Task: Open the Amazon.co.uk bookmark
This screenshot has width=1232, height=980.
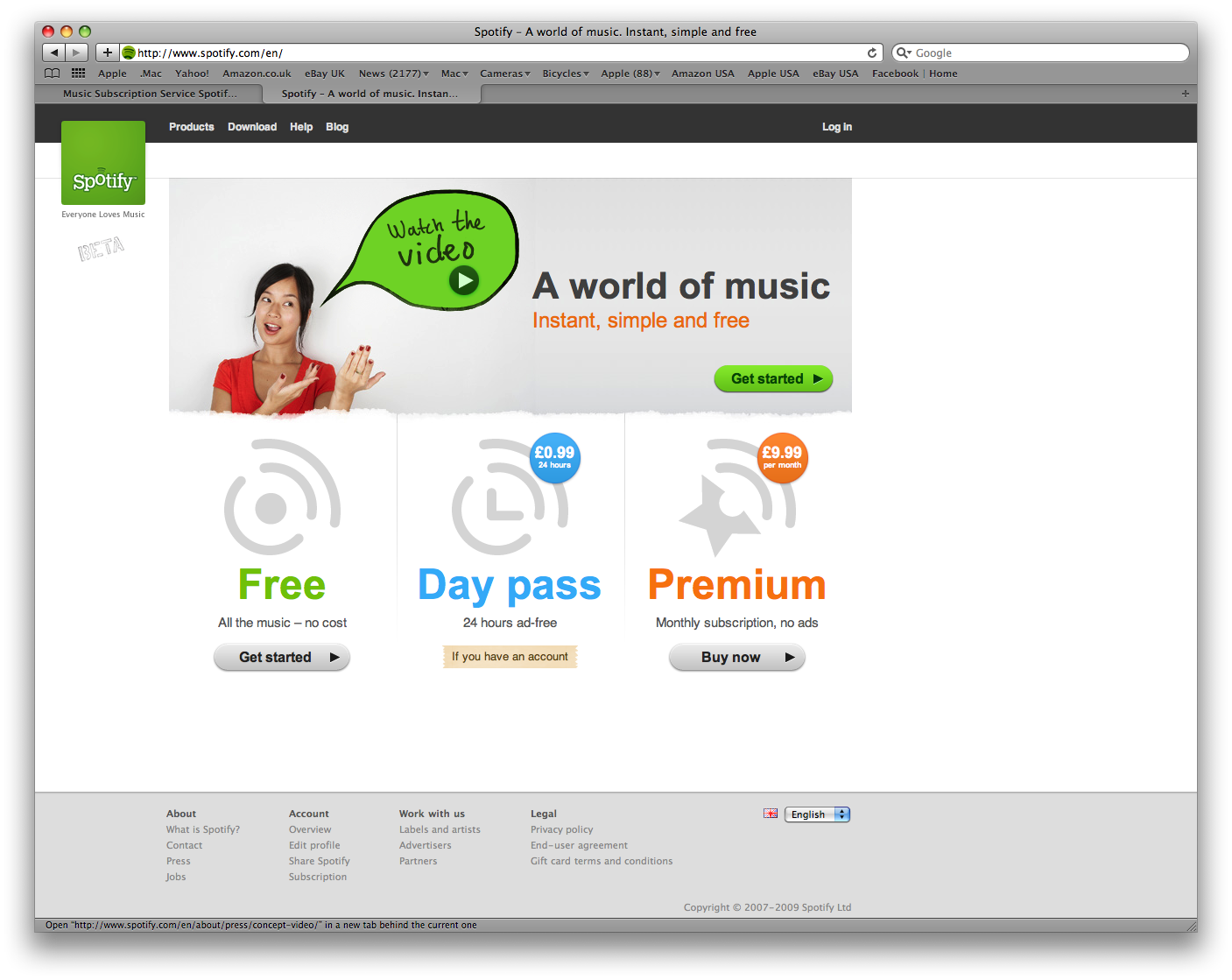Action: (x=257, y=74)
